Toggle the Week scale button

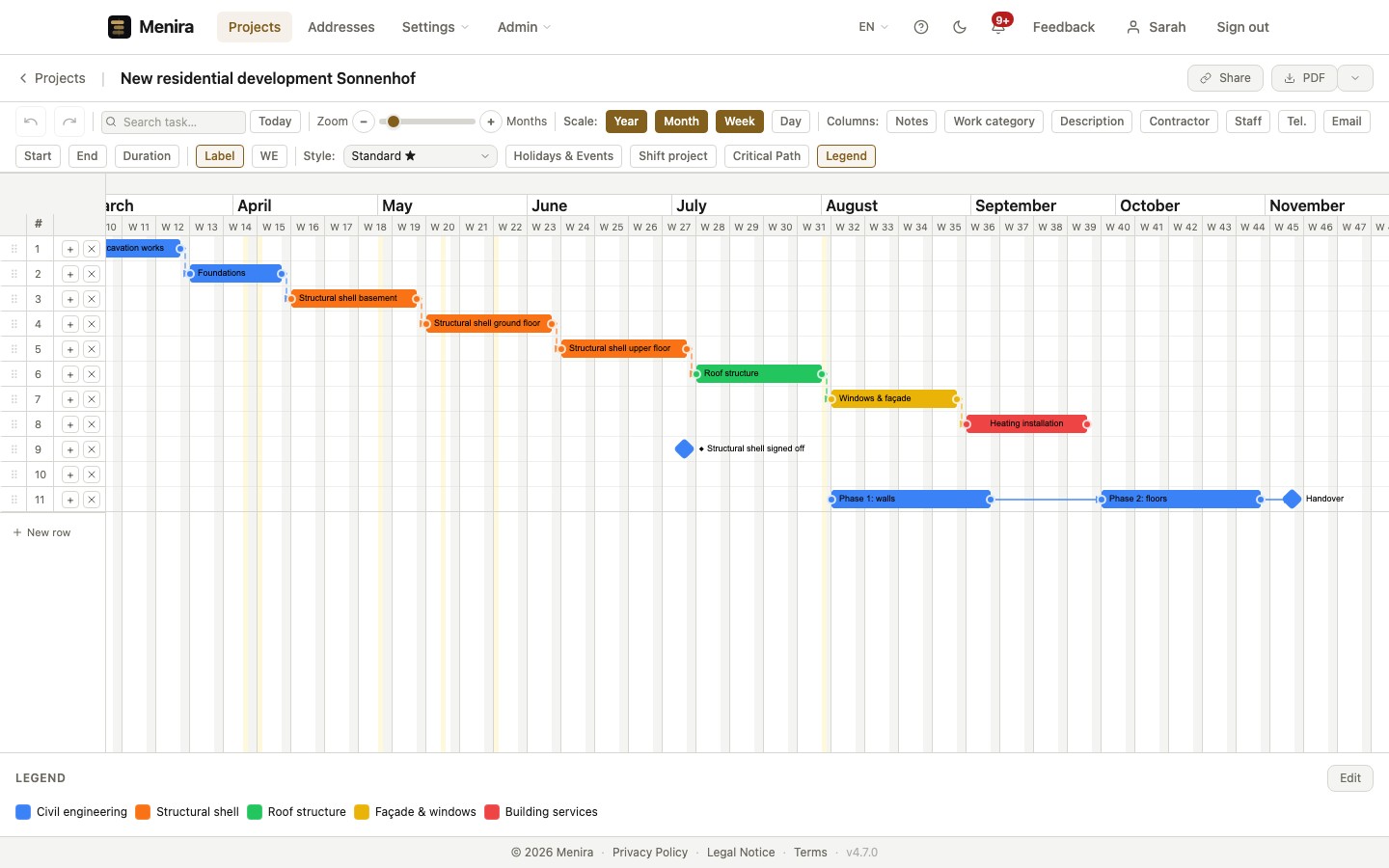point(740,122)
